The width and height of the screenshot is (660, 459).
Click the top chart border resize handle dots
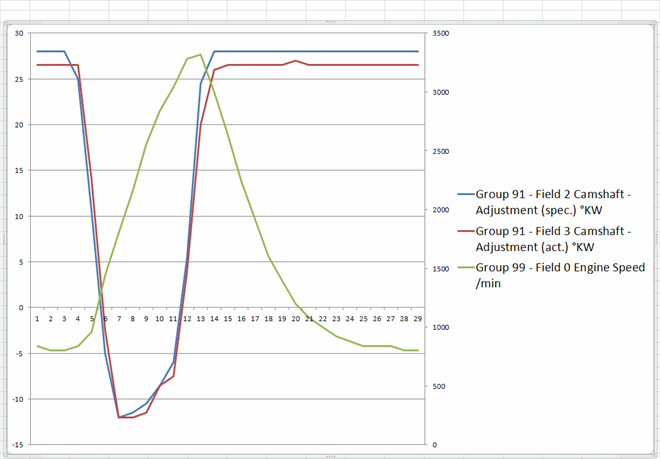pos(330,22)
